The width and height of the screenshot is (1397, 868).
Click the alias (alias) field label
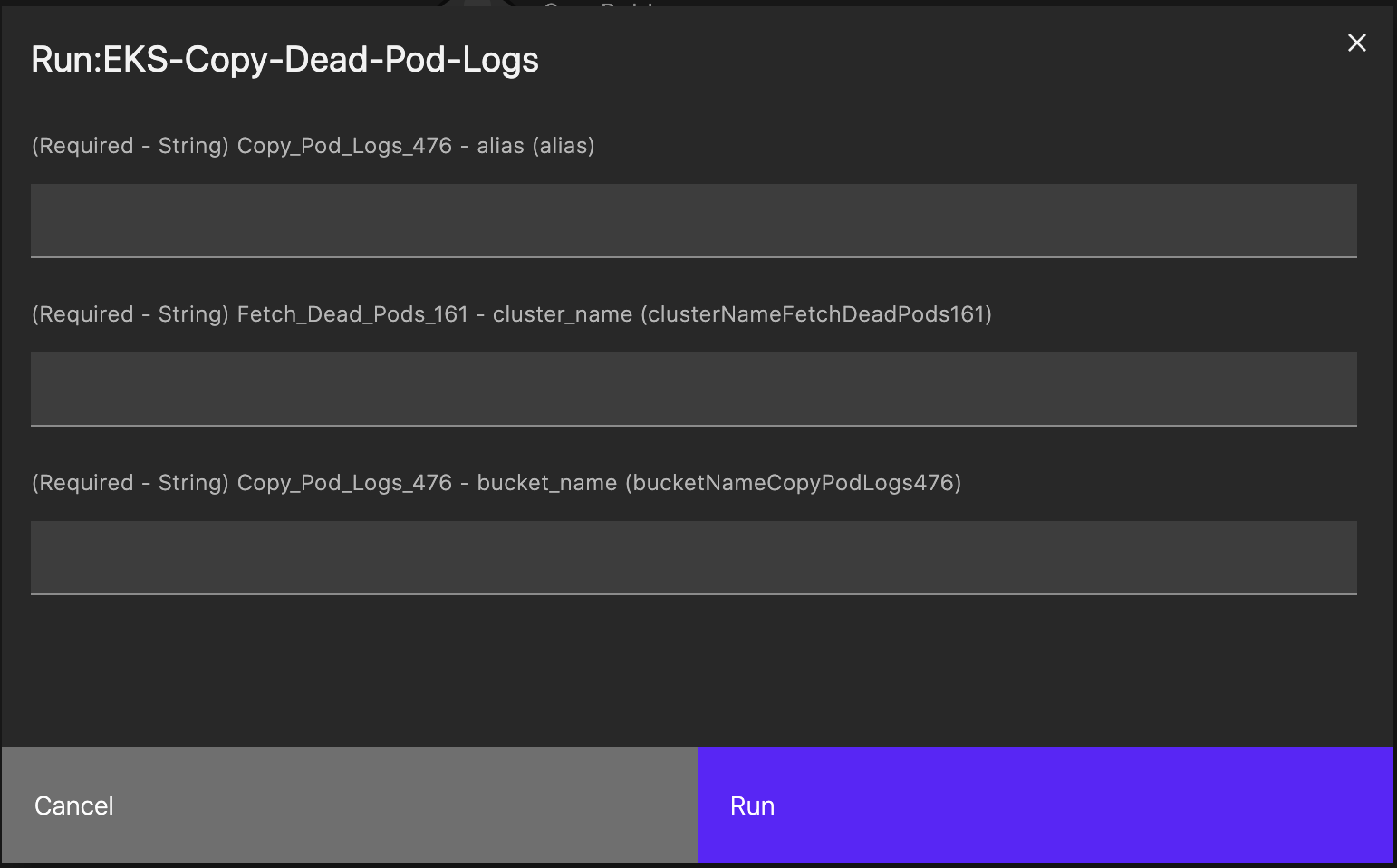coord(313,146)
